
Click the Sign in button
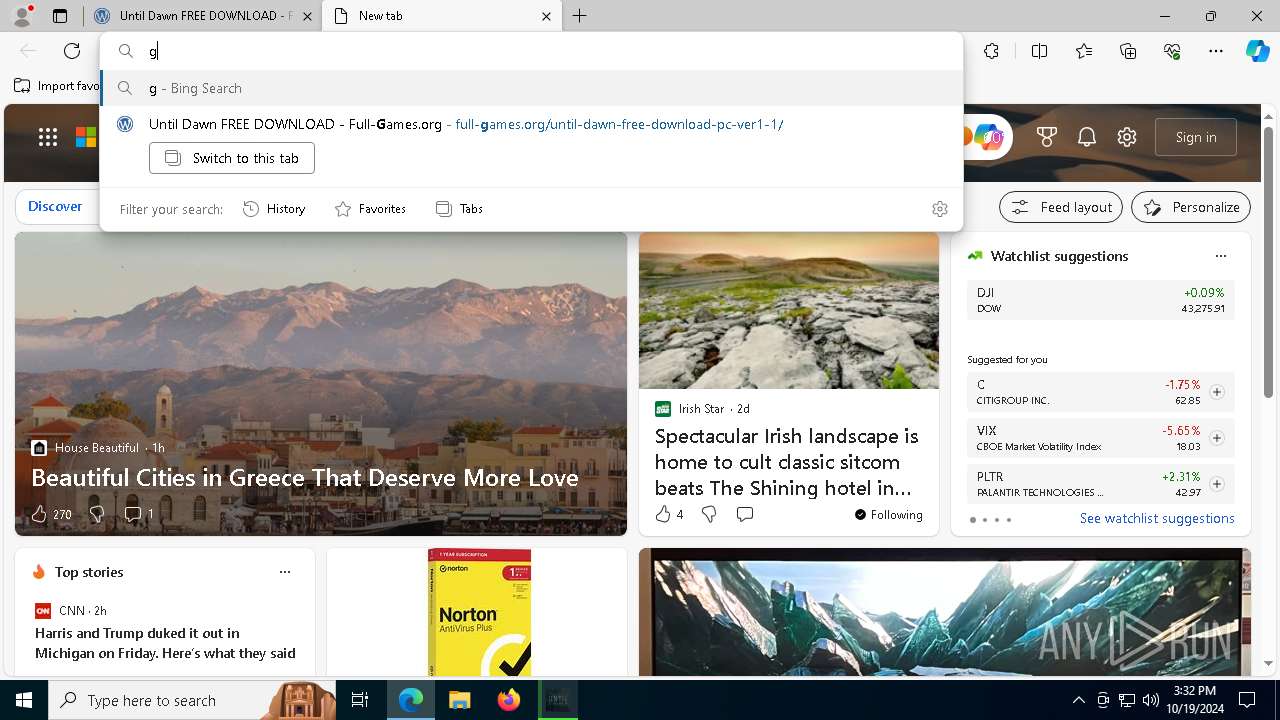pyautogui.click(x=1196, y=137)
